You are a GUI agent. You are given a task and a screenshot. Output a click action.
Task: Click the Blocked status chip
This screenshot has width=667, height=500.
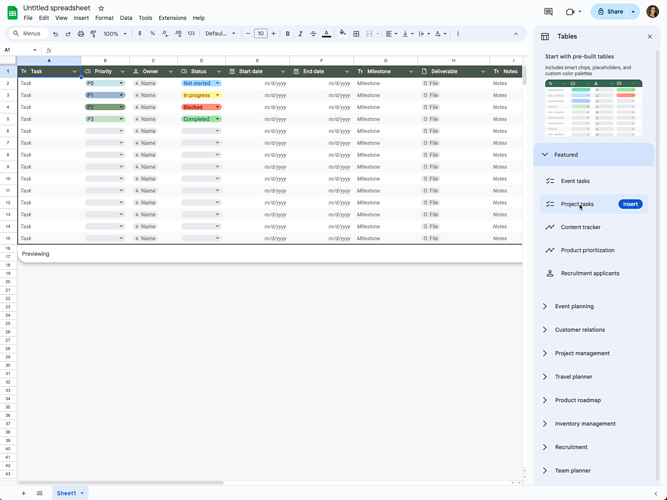tap(201, 107)
